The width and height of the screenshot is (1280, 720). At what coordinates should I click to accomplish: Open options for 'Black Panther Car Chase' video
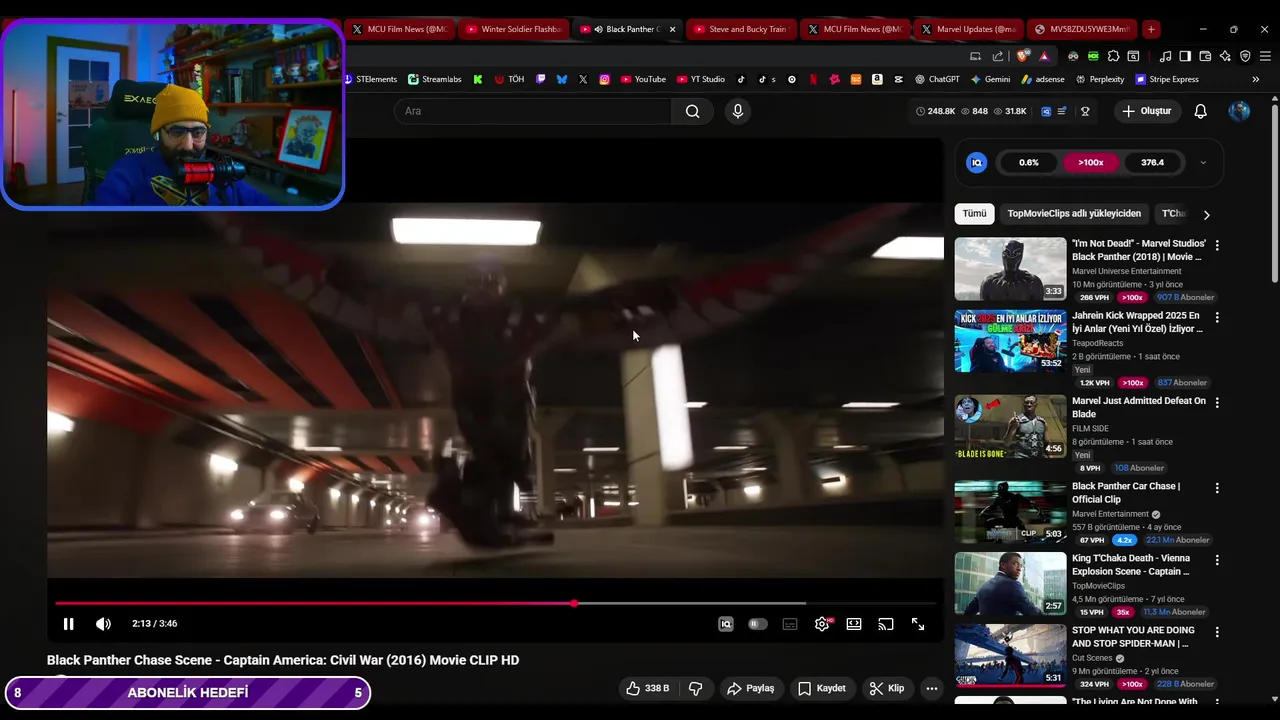(x=1217, y=488)
